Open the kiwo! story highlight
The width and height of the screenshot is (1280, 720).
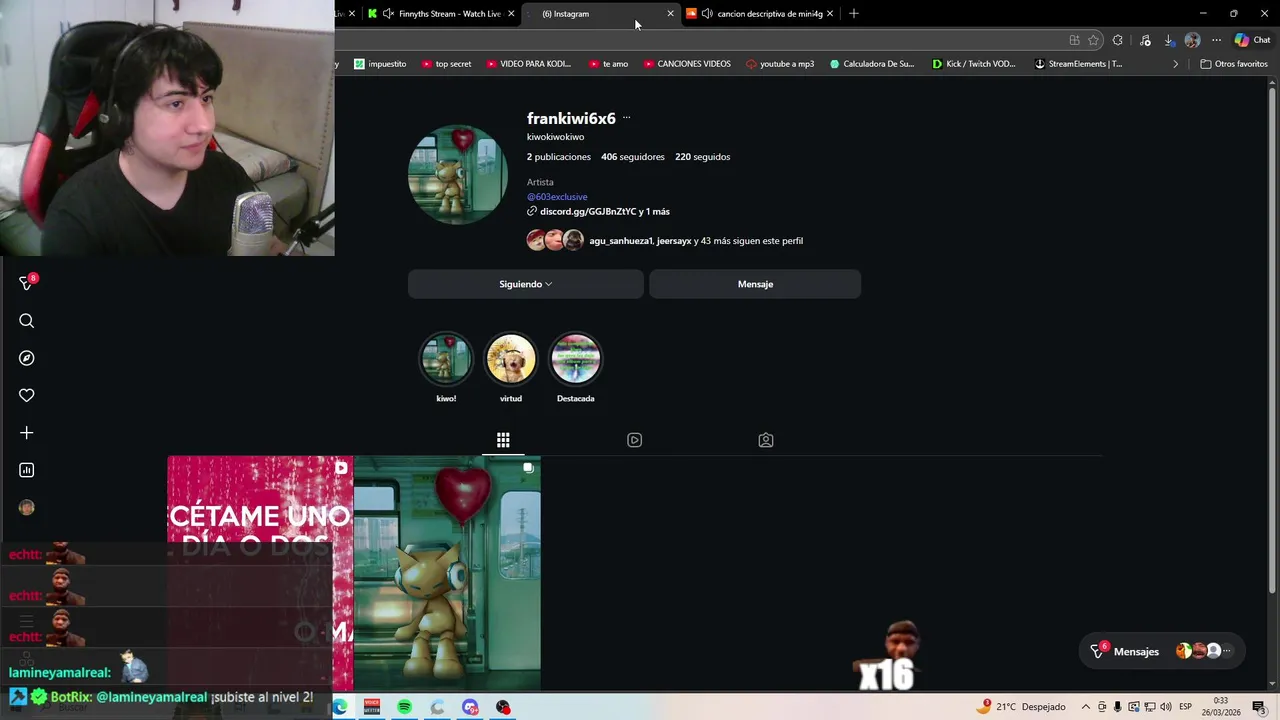446,359
